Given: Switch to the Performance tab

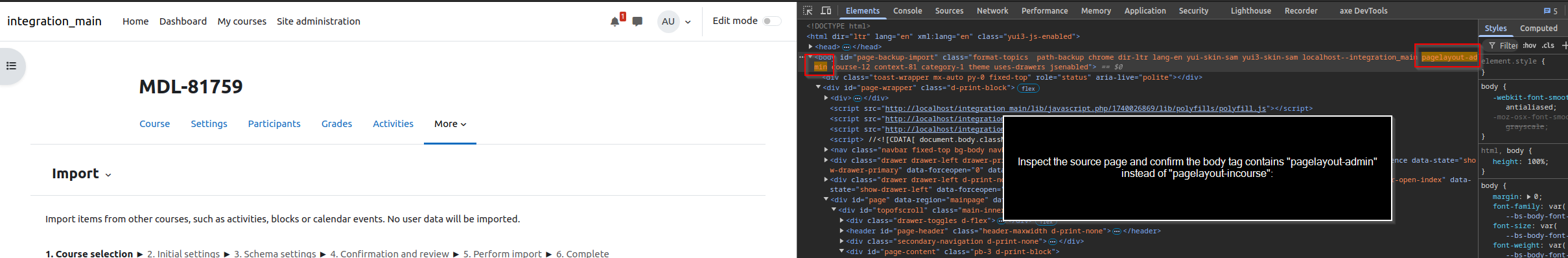Looking at the screenshot, I should (1044, 11).
